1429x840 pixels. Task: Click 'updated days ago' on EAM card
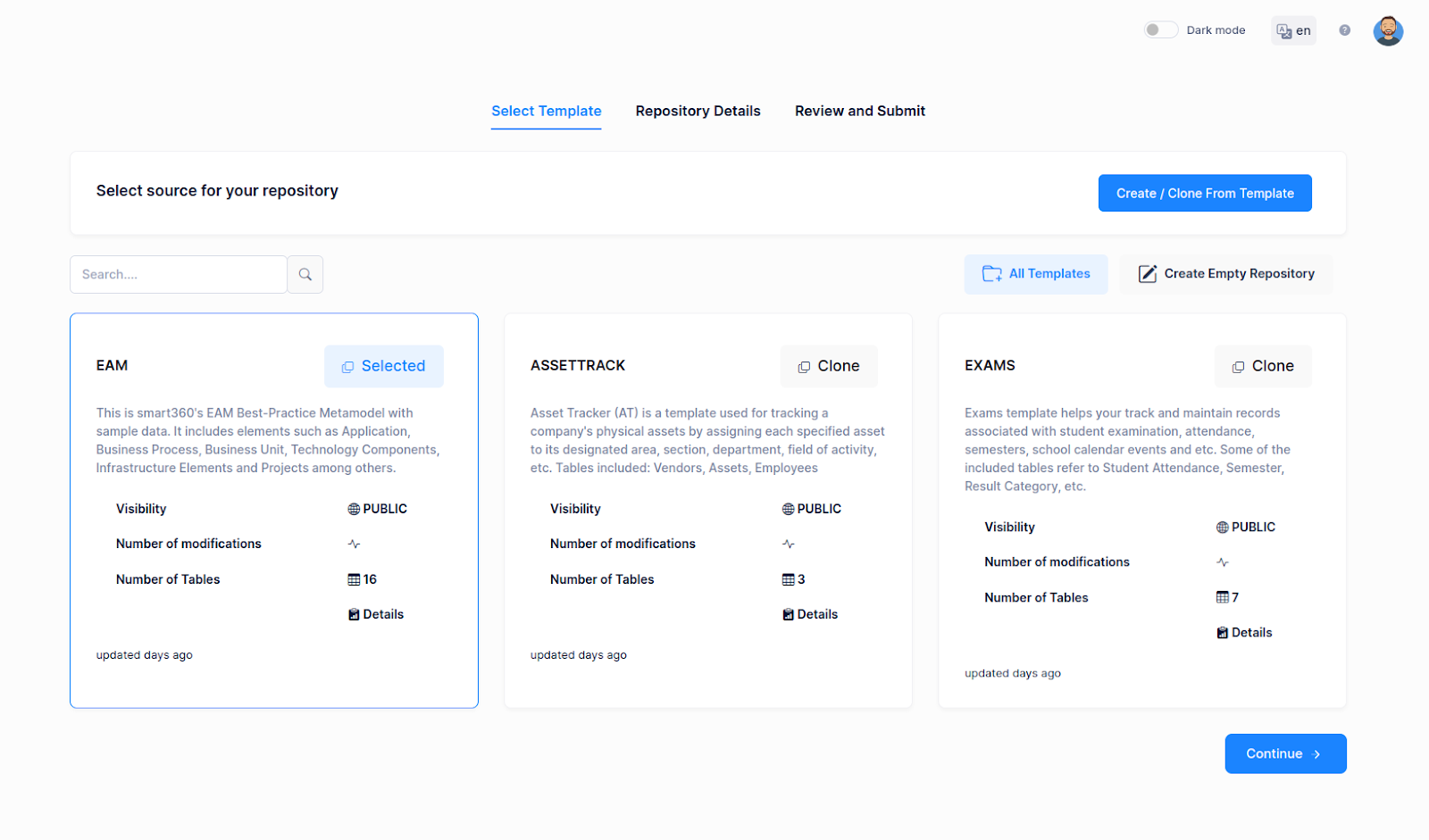pyautogui.click(x=145, y=655)
